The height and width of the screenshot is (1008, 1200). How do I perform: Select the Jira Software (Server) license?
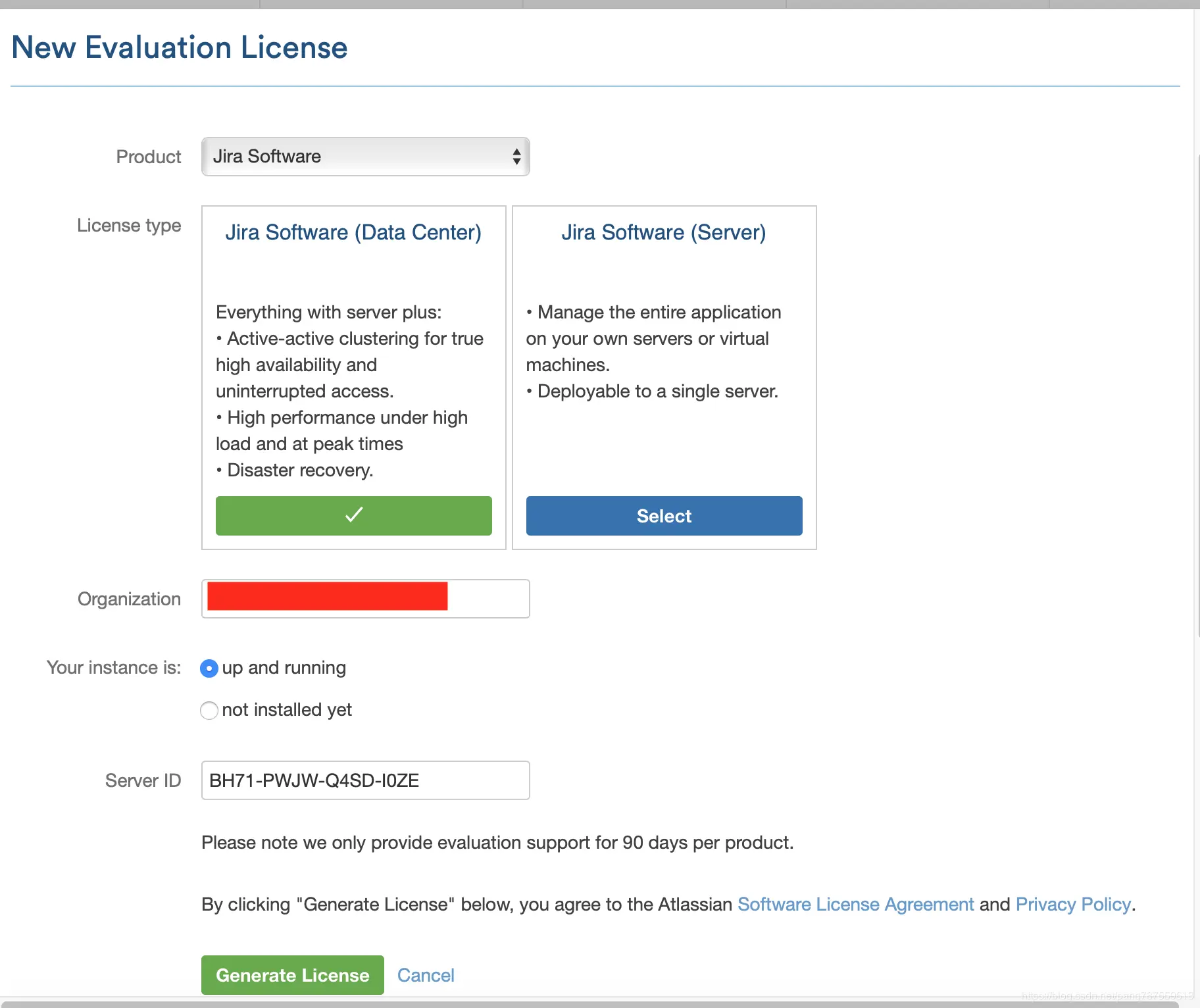[664, 515]
